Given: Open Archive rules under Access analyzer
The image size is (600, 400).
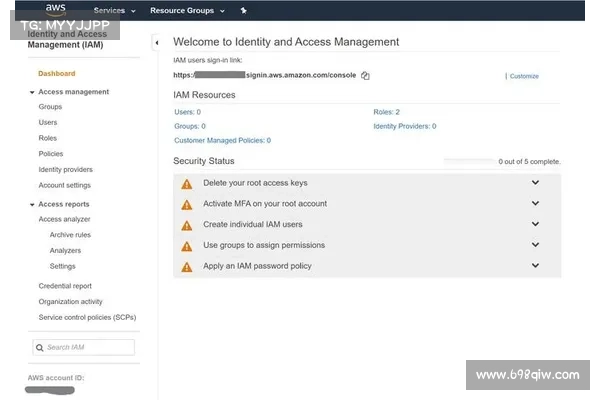Looking at the screenshot, I should (x=70, y=235).
